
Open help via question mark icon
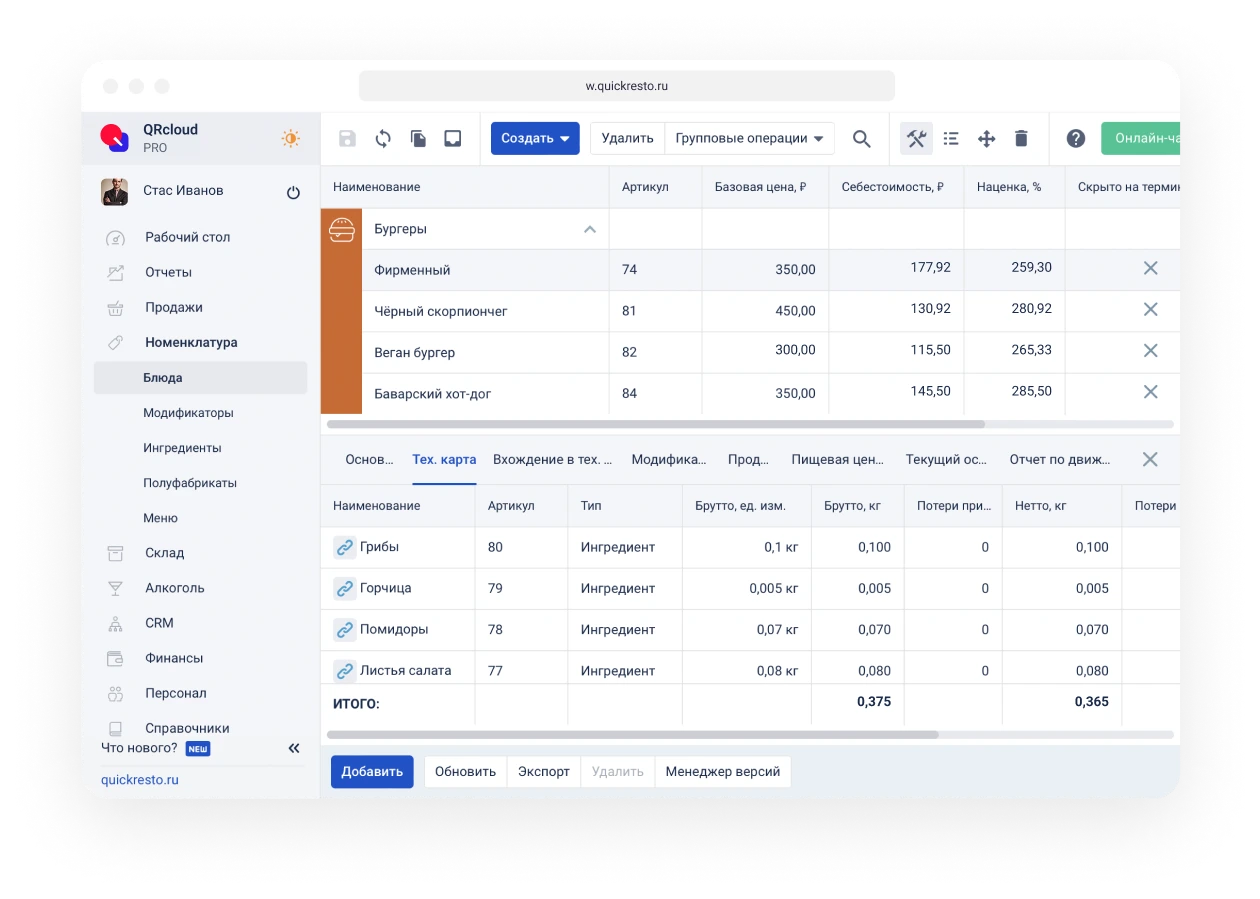tap(1075, 139)
